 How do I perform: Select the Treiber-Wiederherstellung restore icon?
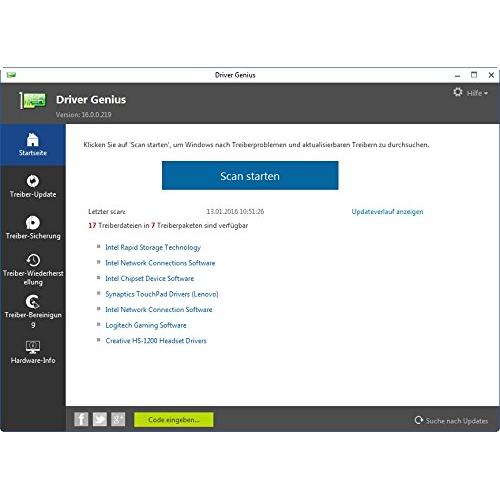pos(33,260)
